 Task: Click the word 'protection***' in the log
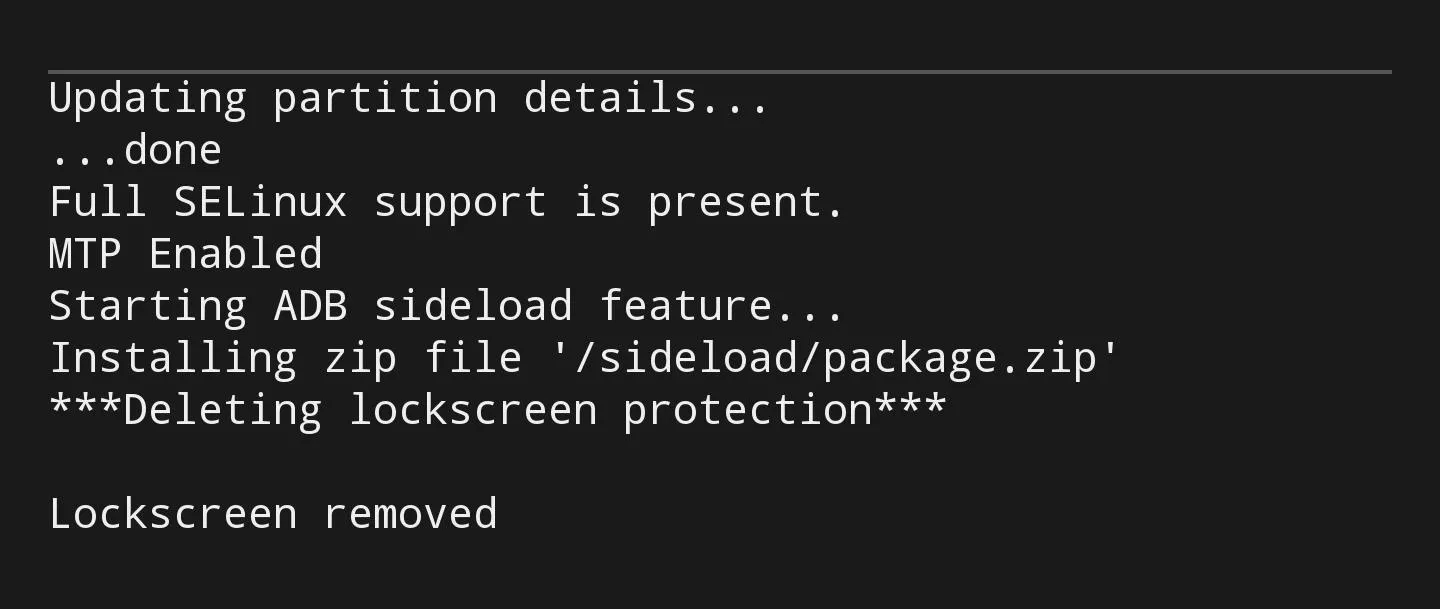pyautogui.click(x=785, y=412)
